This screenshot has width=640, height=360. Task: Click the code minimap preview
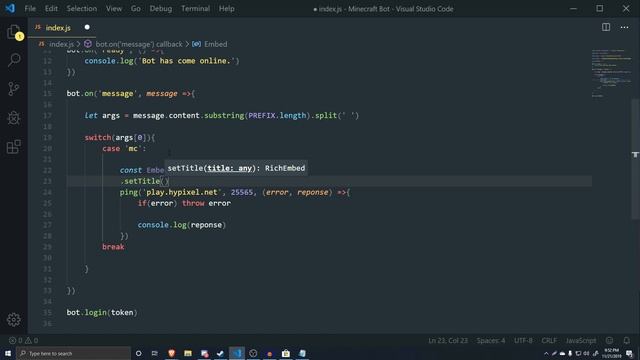[611, 73]
